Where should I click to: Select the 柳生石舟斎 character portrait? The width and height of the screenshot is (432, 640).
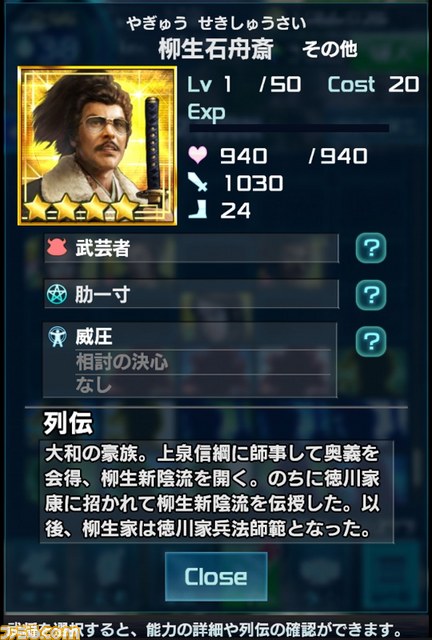(x=98, y=146)
